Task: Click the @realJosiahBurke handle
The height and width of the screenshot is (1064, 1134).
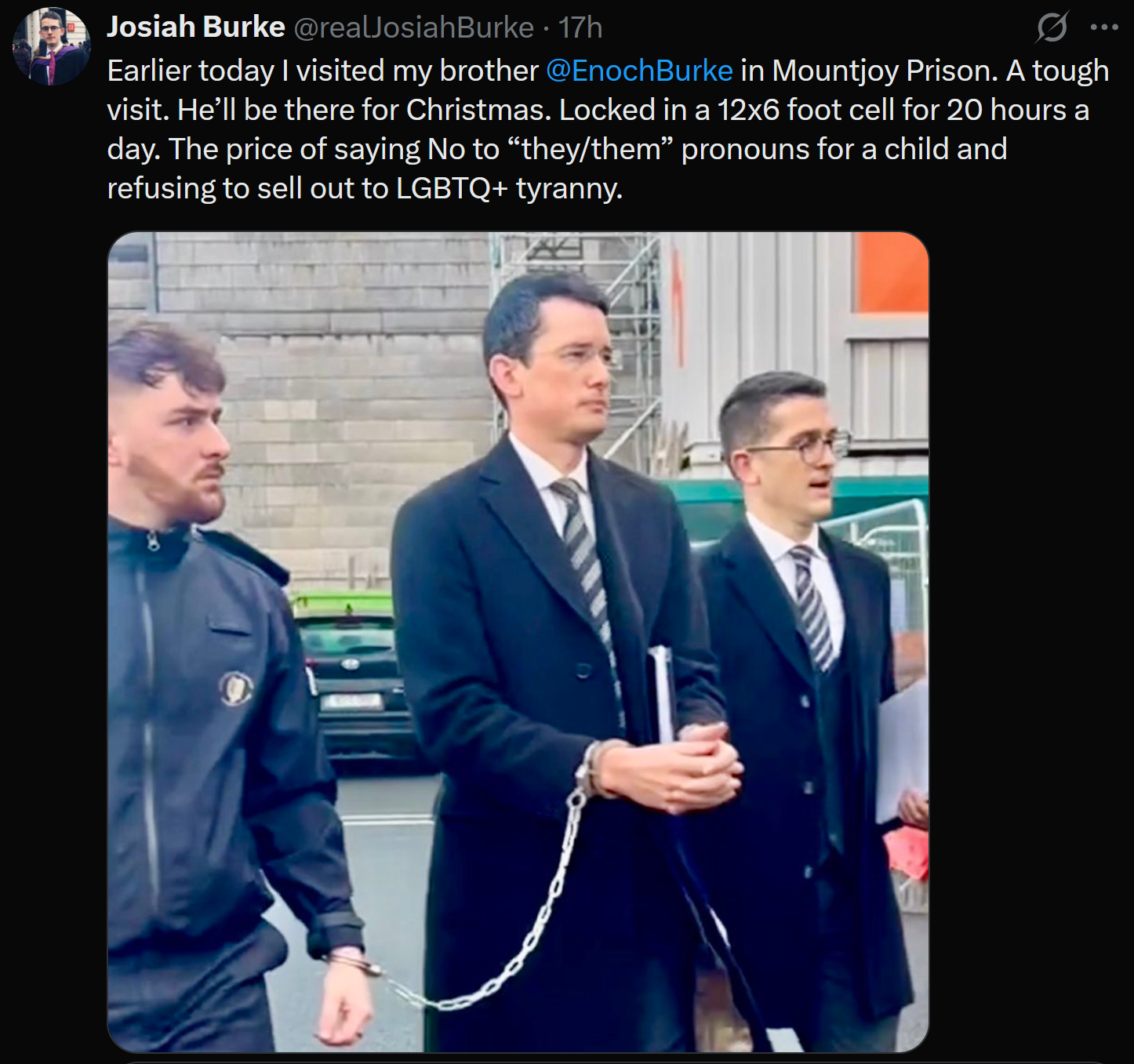Action: [x=413, y=28]
